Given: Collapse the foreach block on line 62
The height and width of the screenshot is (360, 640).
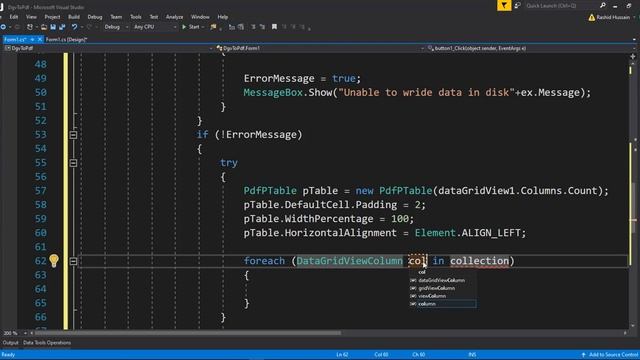Looking at the screenshot, I should pos(73,261).
